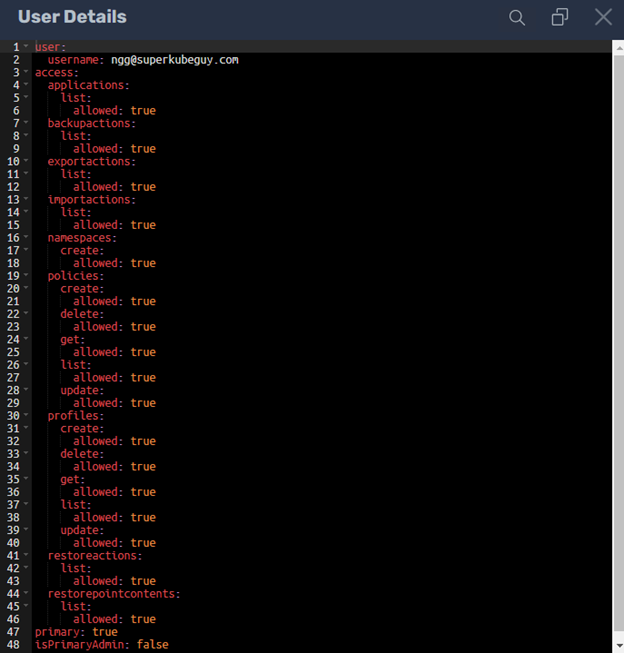Collapse profiles update on line 39
This screenshot has width=624, height=653.
click(x=26, y=529)
